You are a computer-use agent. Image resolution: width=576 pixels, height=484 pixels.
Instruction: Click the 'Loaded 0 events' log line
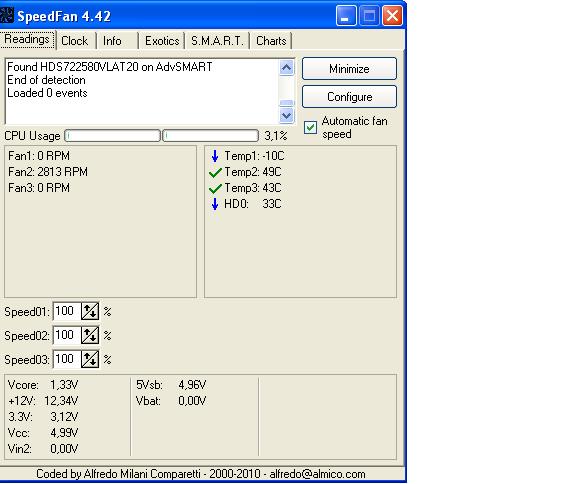(47, 93)
